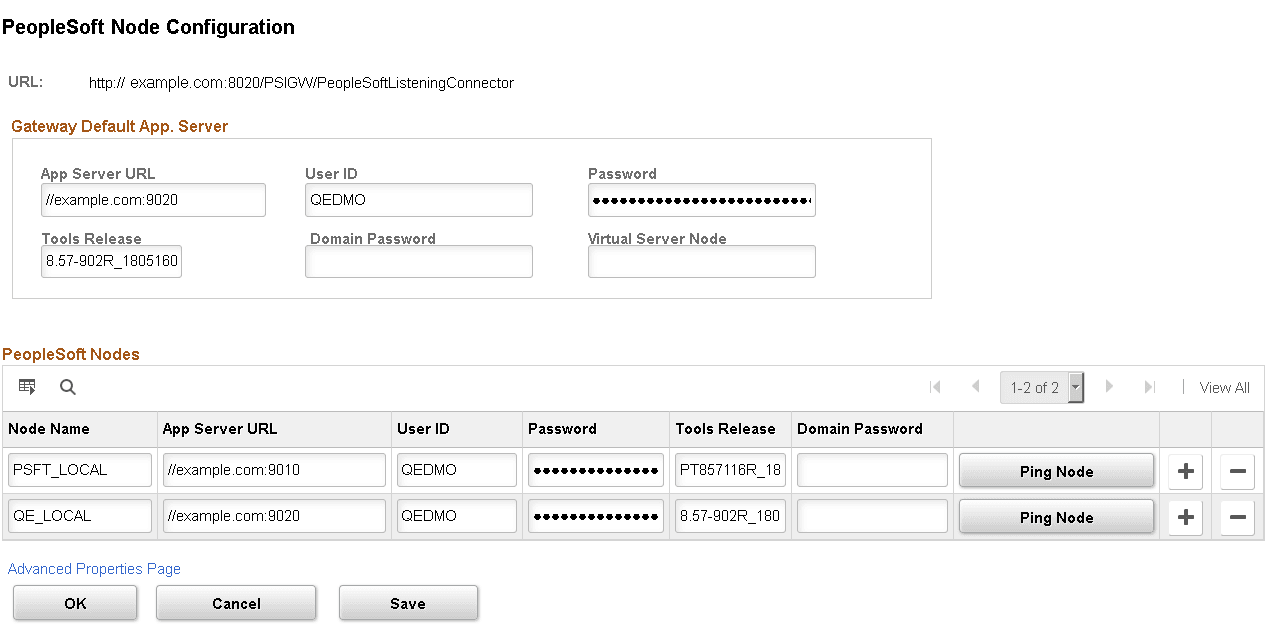Delete the PSFT_LOCAL row using the minus icon

1237,470
